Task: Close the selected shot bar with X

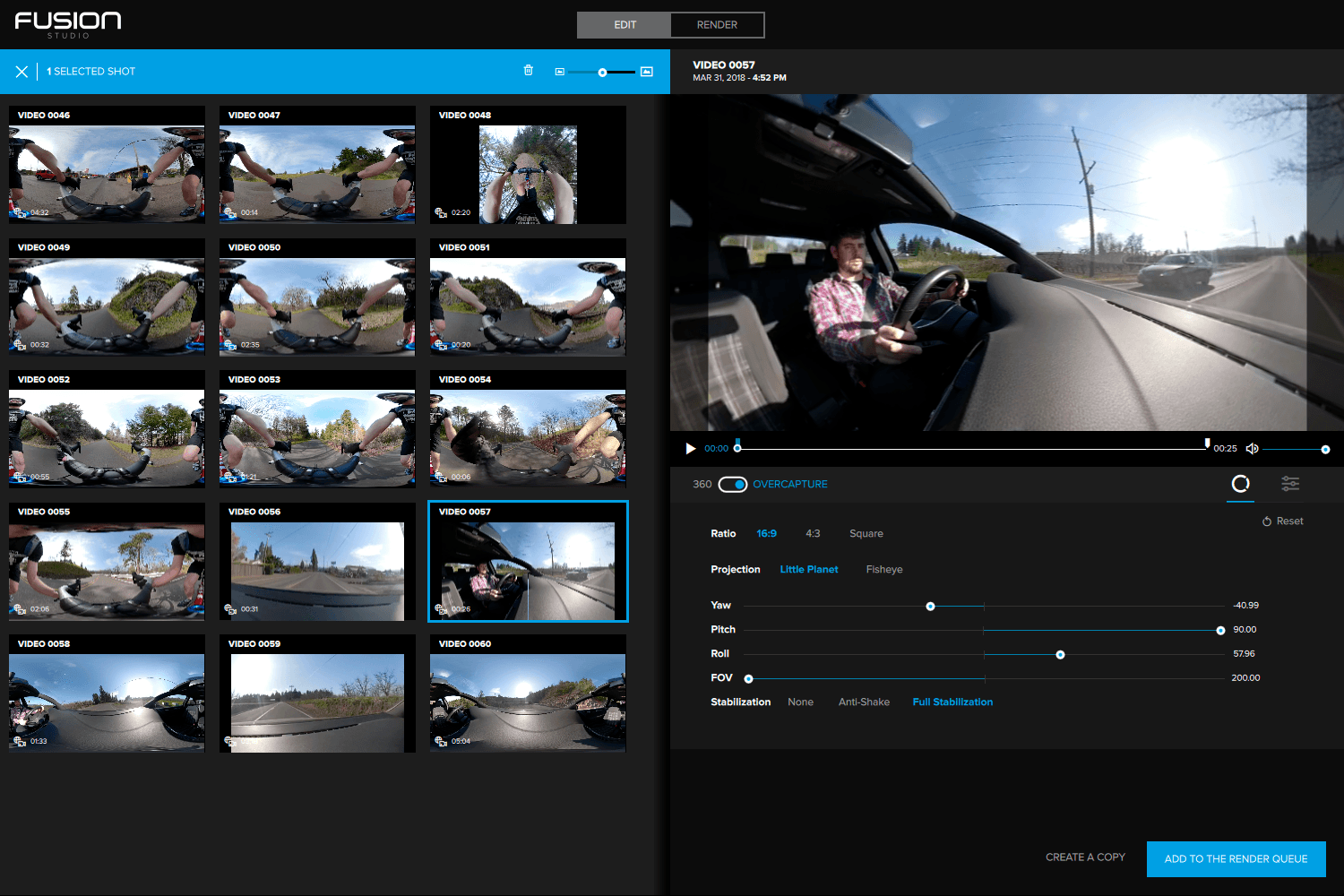Action: coord(22,72)
